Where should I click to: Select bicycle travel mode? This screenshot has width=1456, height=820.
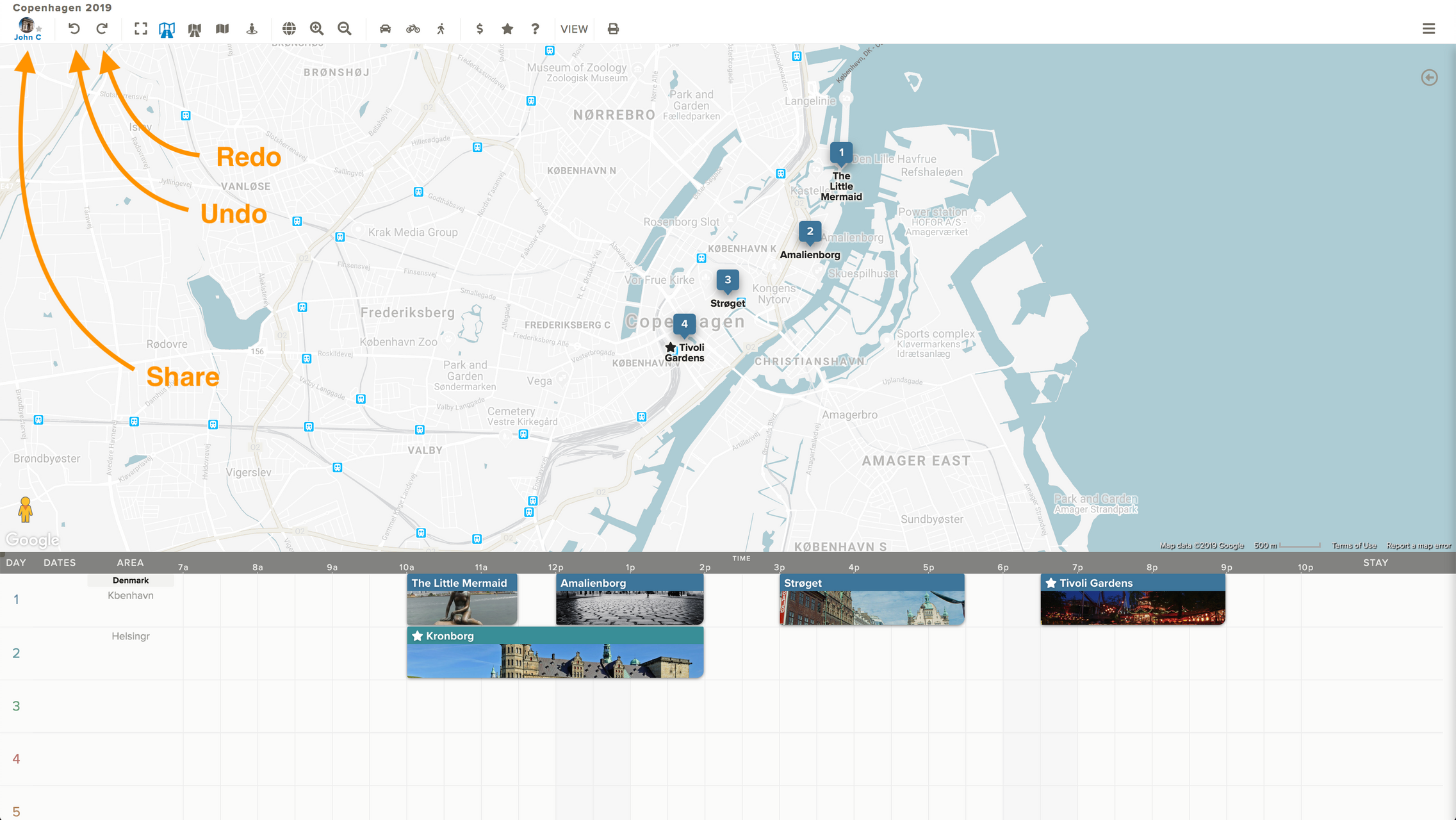point(413,29)
